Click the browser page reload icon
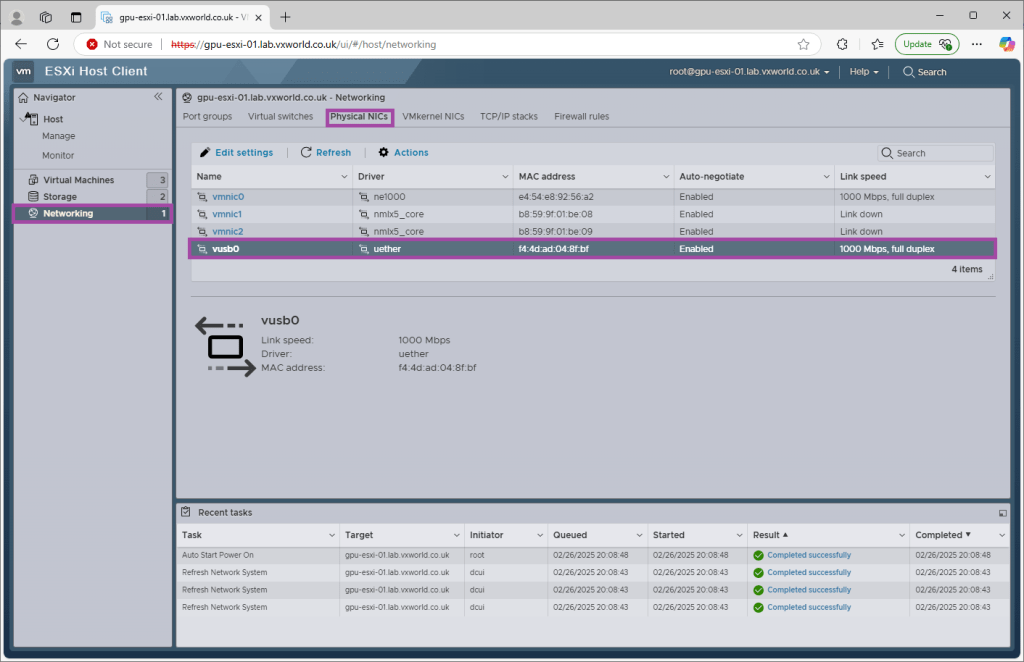This screenshot has height=662, width=1024. pos(53,44)
